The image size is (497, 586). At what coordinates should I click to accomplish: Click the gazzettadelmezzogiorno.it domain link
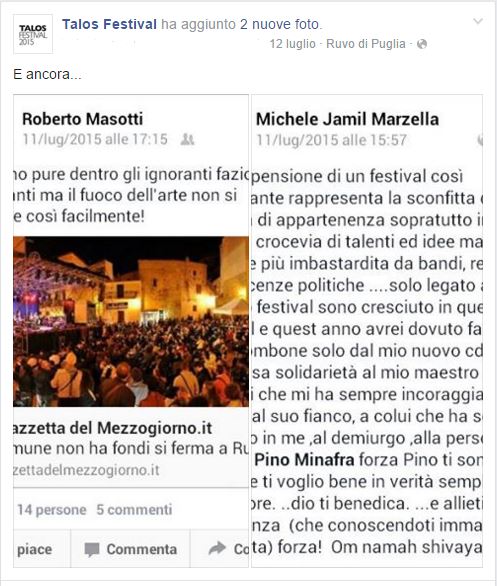point(87,470)
